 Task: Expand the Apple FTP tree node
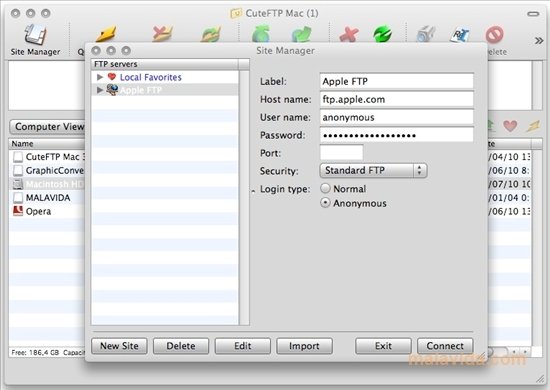point(100,90)
